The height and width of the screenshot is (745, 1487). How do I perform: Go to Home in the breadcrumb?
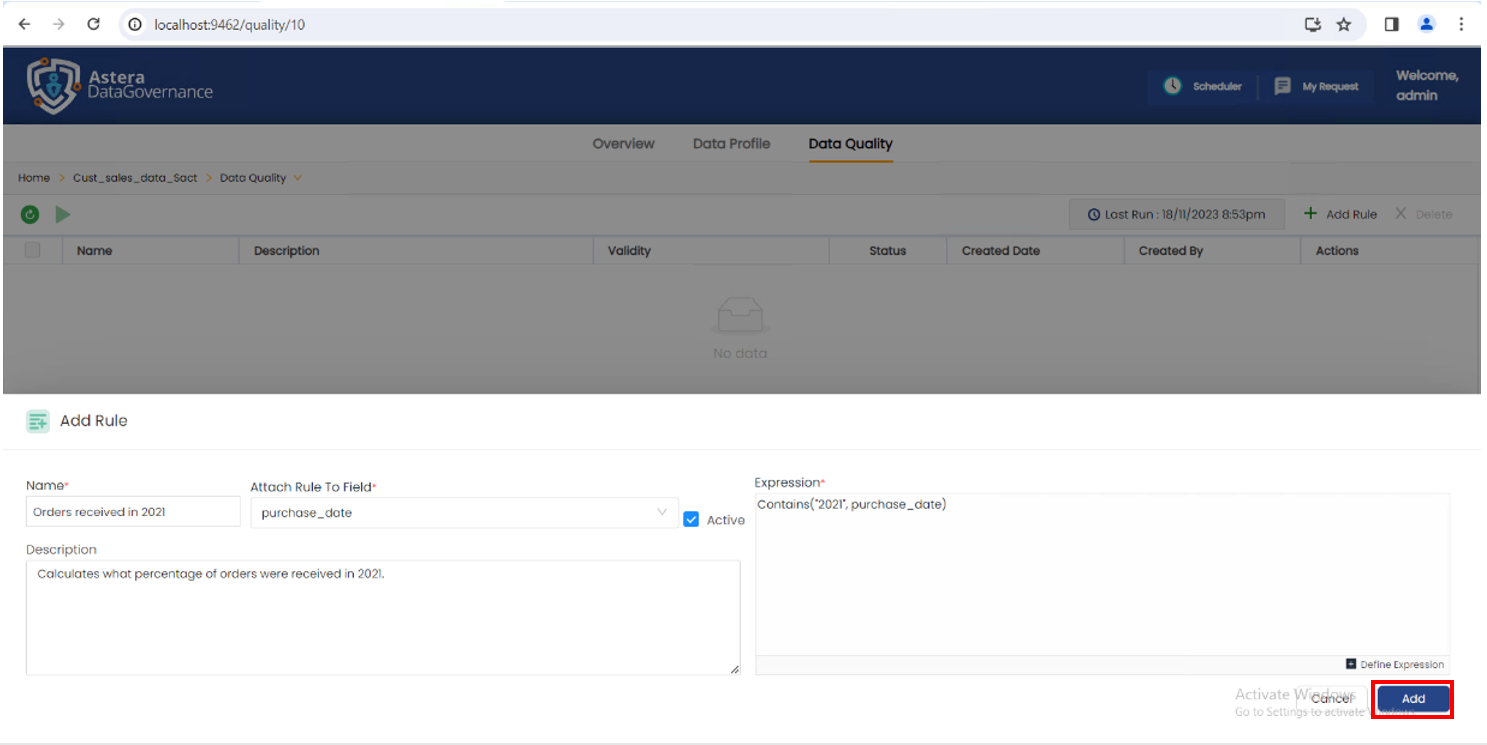pyautogui.click(x=34, y=178)
